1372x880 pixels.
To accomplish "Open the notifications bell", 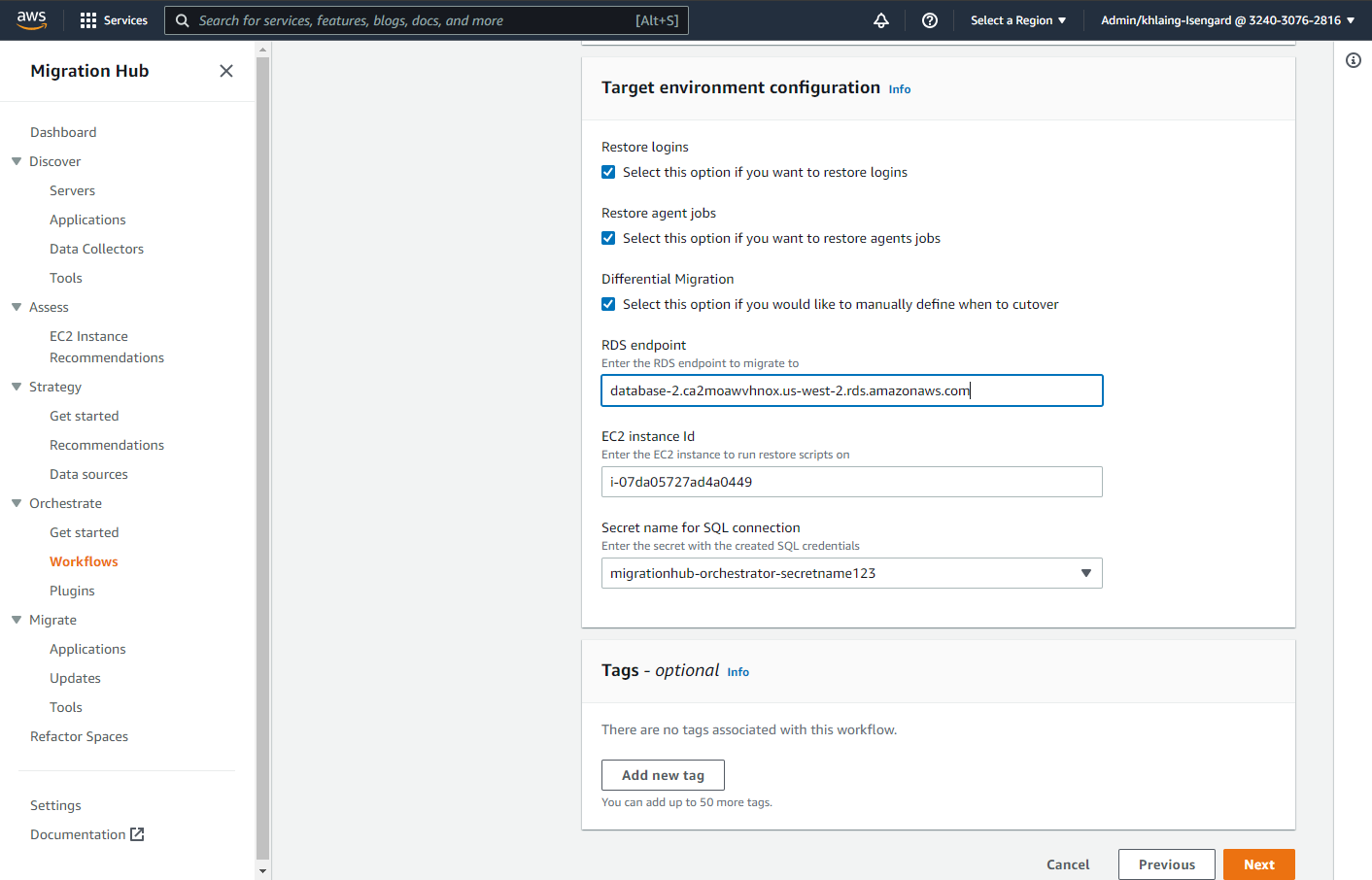I will point(881,20).
